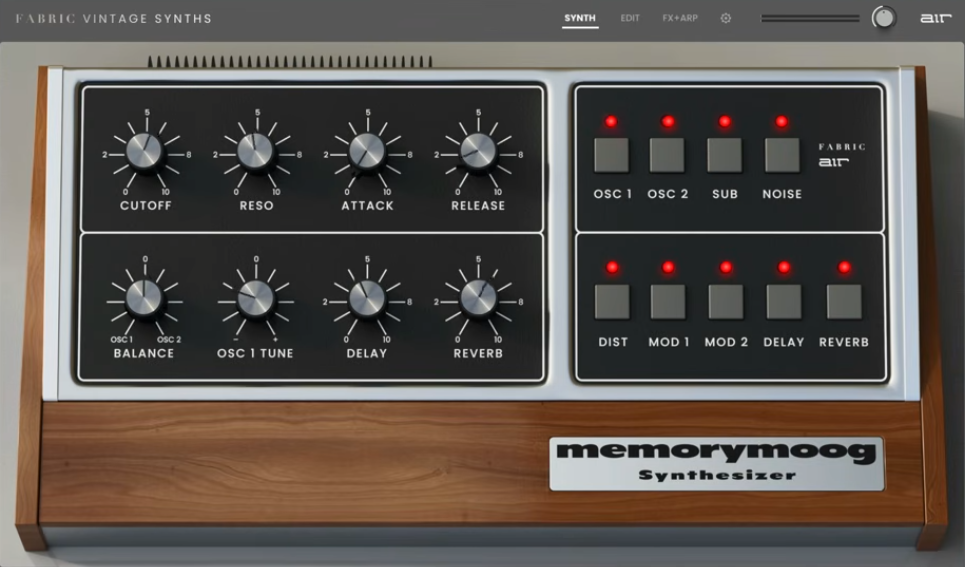
Task: Toggle the MOD 1 effect button
Action: click(x=668, y=302)
